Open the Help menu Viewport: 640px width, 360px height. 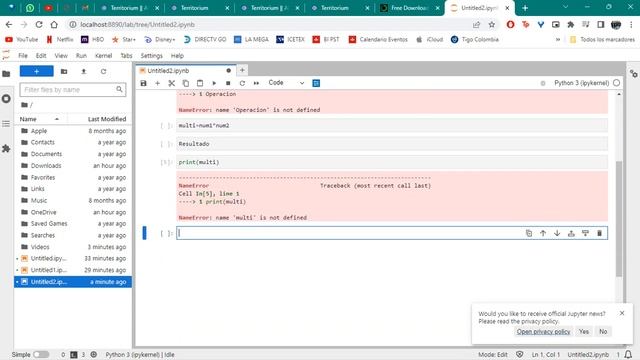tap(177, 56)
